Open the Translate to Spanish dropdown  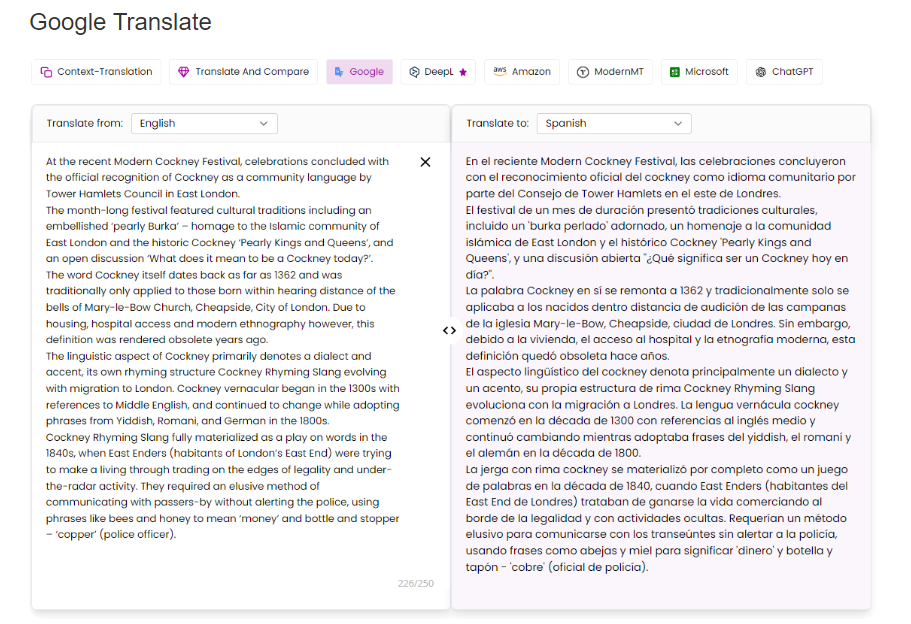(x=614, y=123)
